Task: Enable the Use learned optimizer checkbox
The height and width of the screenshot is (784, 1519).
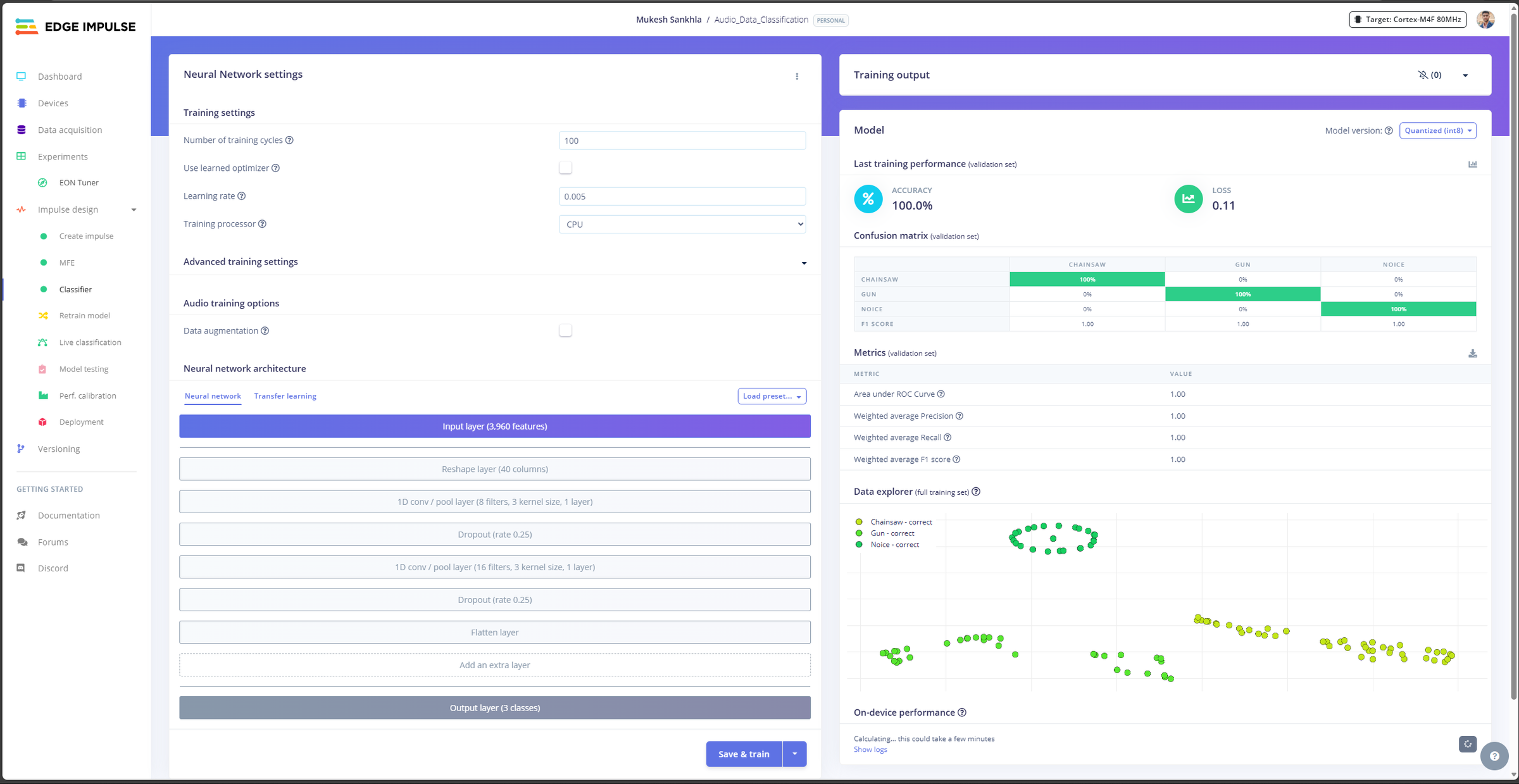Action: coord(565,168)
